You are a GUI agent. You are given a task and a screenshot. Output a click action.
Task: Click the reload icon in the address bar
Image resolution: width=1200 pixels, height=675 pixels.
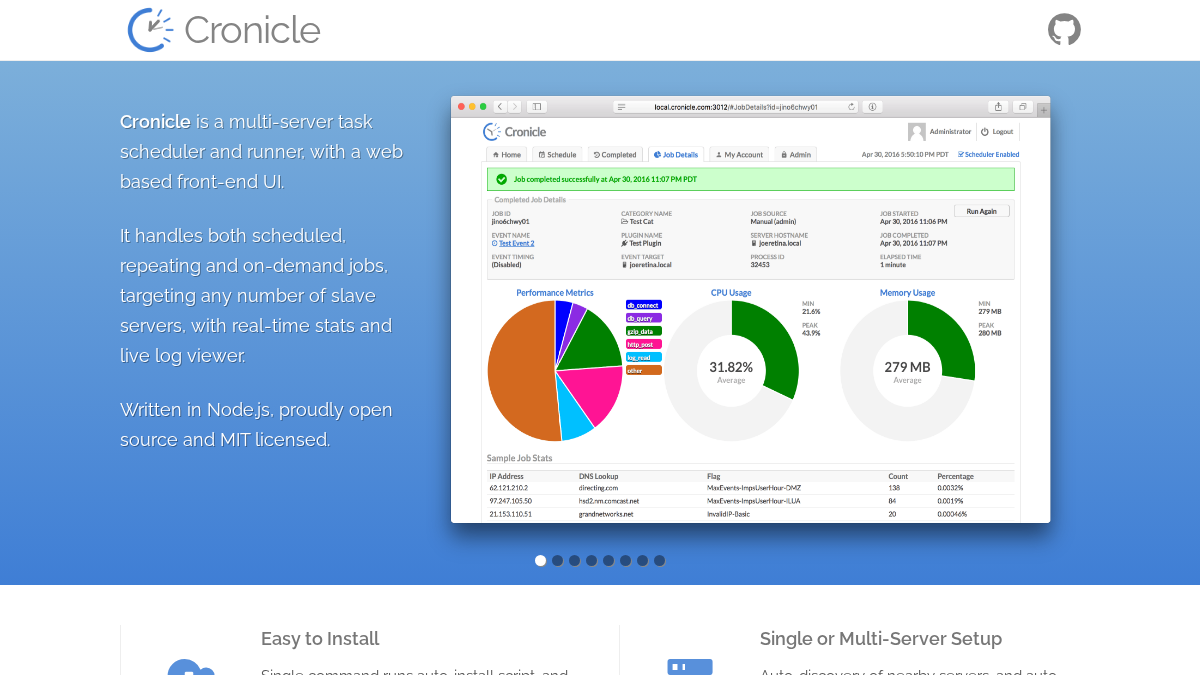pyautogui.click(x=851, y=106)
